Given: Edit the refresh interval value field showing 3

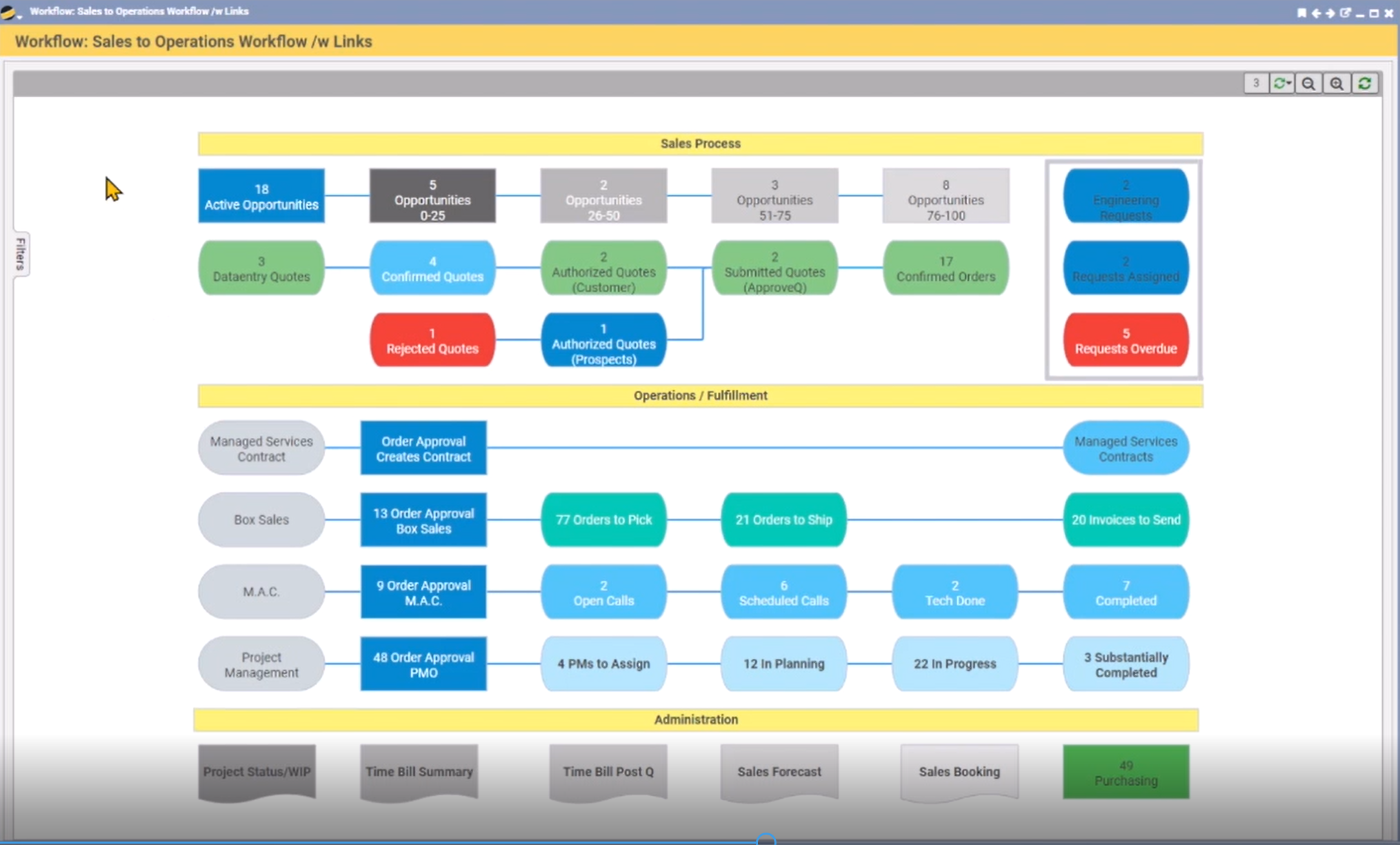Looking at the screenshot, I should click(1257, 83).
